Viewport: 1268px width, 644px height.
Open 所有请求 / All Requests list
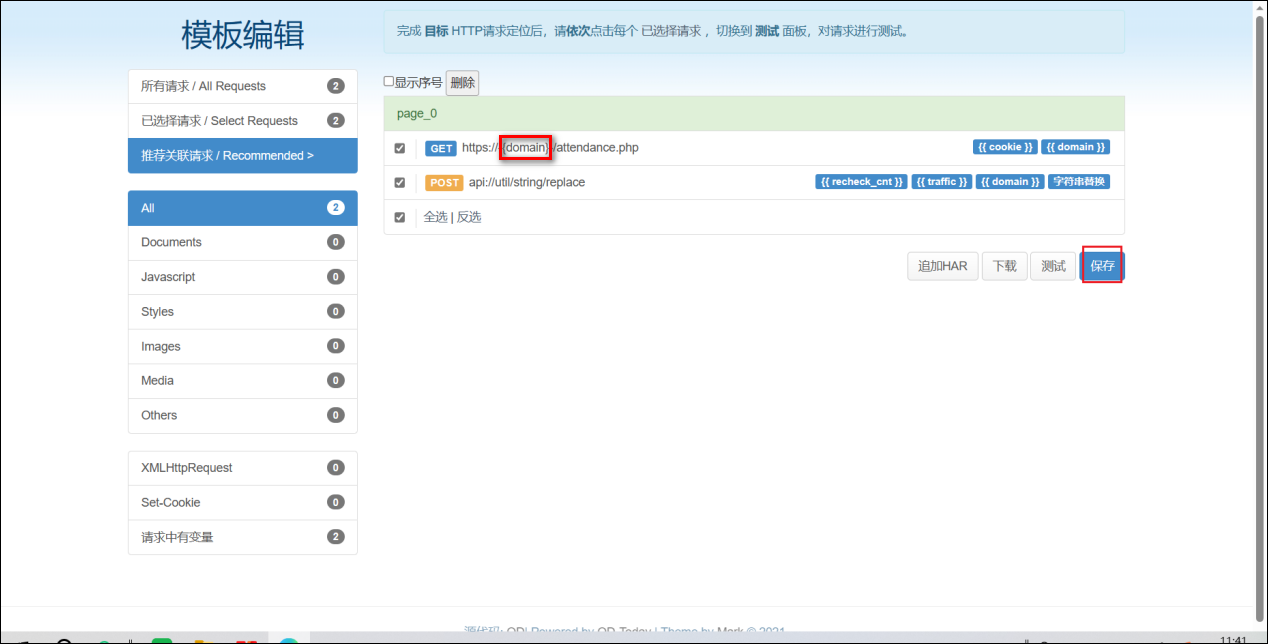(242, 86)
